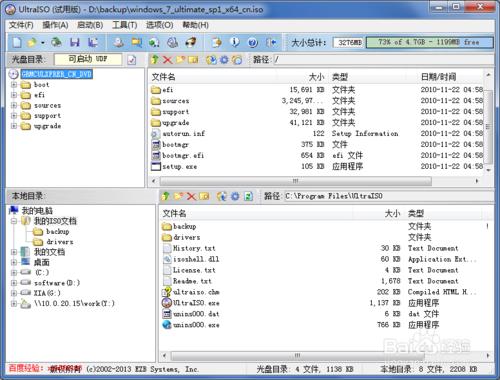The image size is (500, 380).
Task: Click the blue Info toolbar icon
Action: pyautogui.click(x=235, y=42)
